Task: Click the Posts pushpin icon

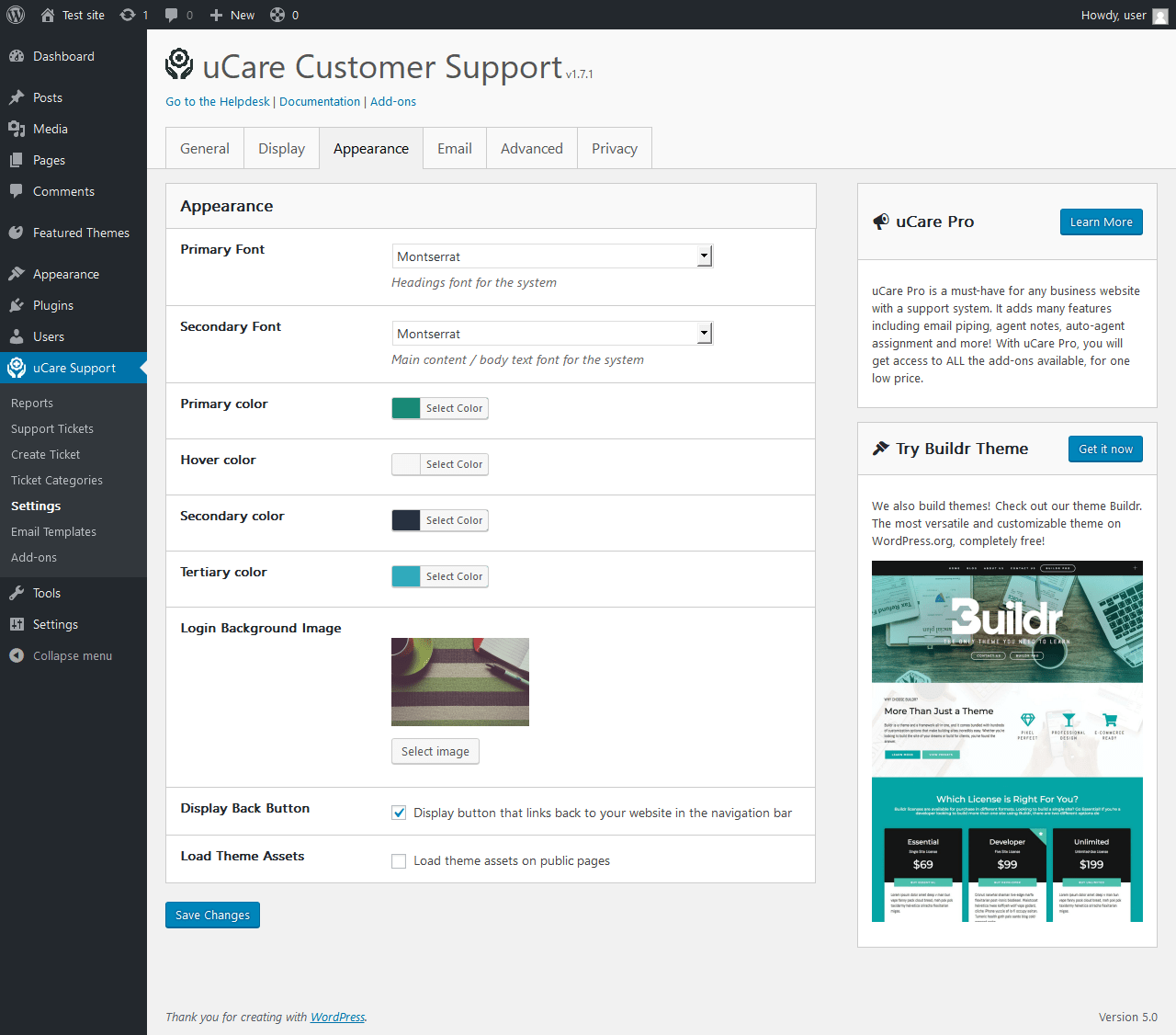Action: coord(17,97)
